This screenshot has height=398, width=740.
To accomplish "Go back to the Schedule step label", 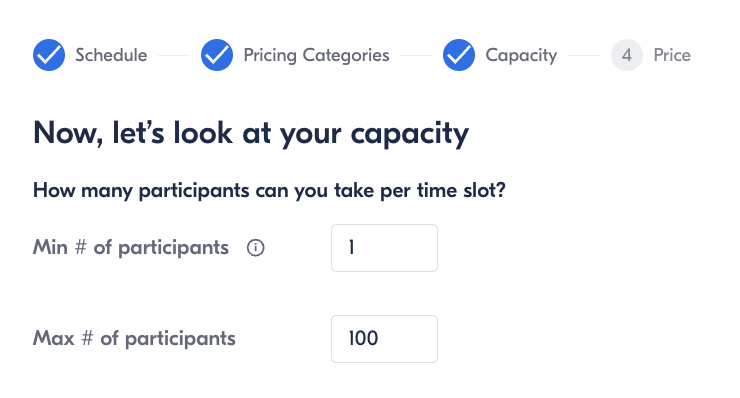I will 111,55.
